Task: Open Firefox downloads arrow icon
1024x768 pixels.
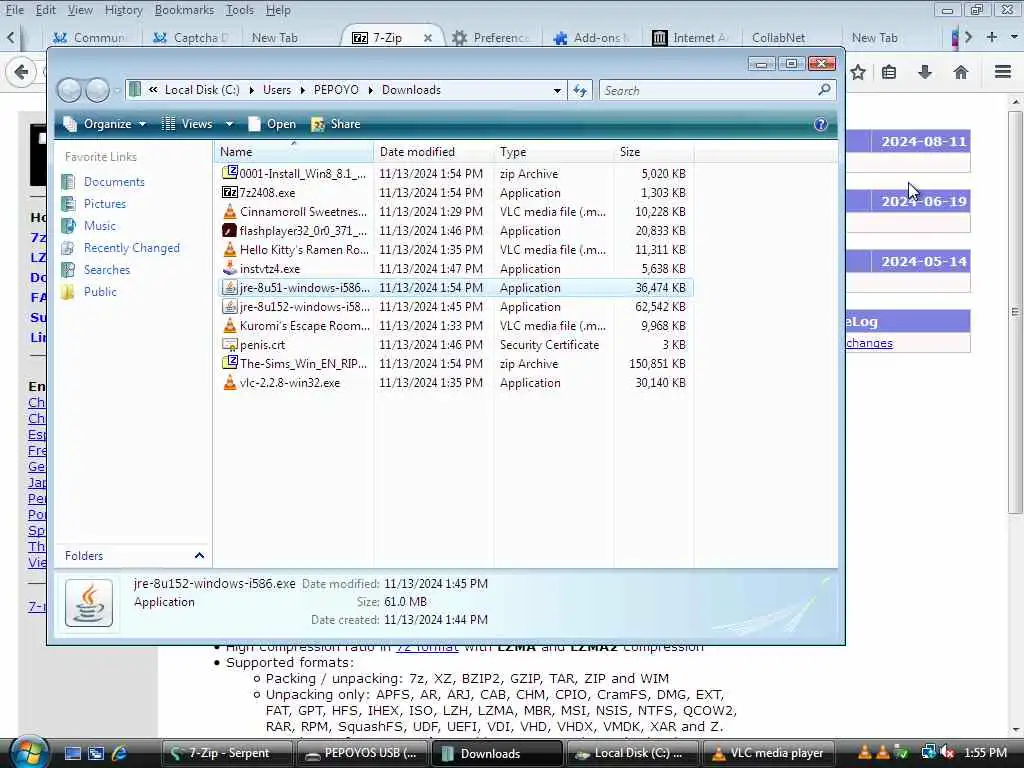Action: pos(925,72)
